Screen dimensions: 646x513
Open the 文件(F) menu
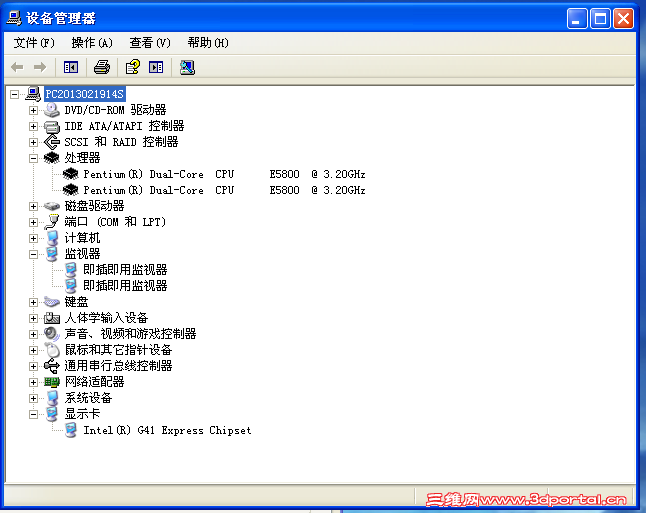coord(34,42)
